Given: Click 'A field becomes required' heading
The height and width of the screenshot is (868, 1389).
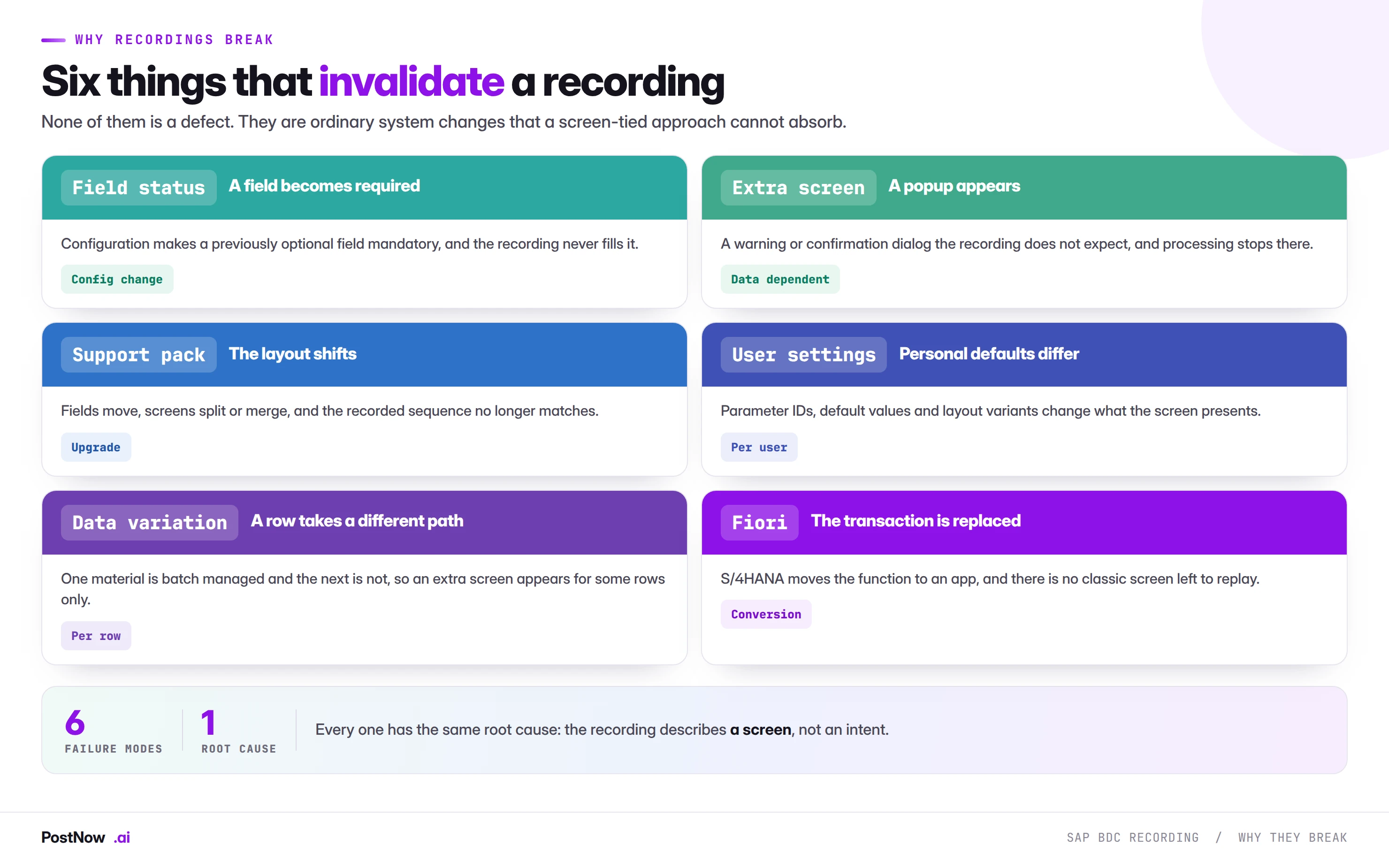Looking at the screenshot, I should [324, 186].
